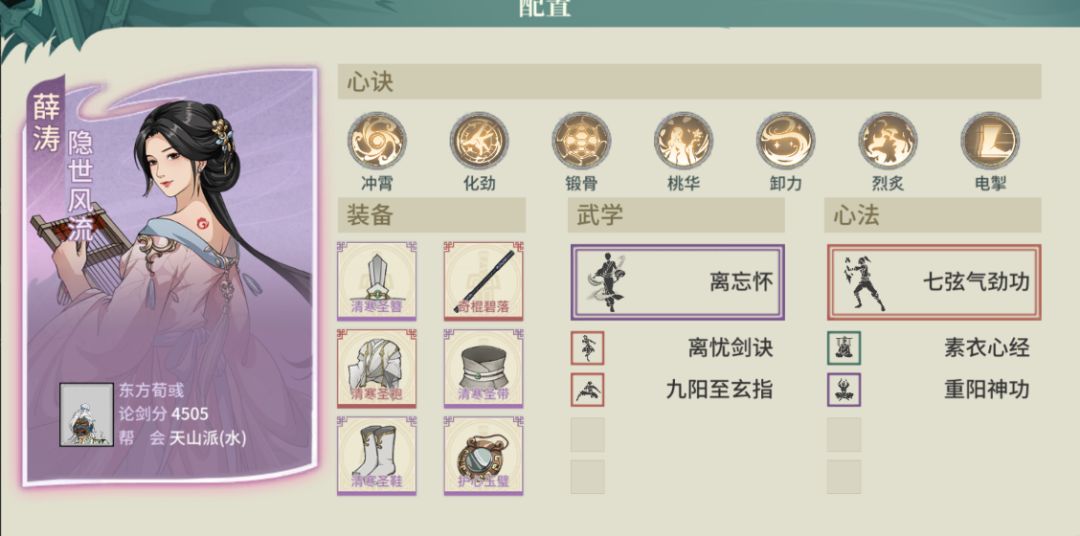Select the 冲霄 heart-formula icon
1080x536 pixels.
click(377, 141)
